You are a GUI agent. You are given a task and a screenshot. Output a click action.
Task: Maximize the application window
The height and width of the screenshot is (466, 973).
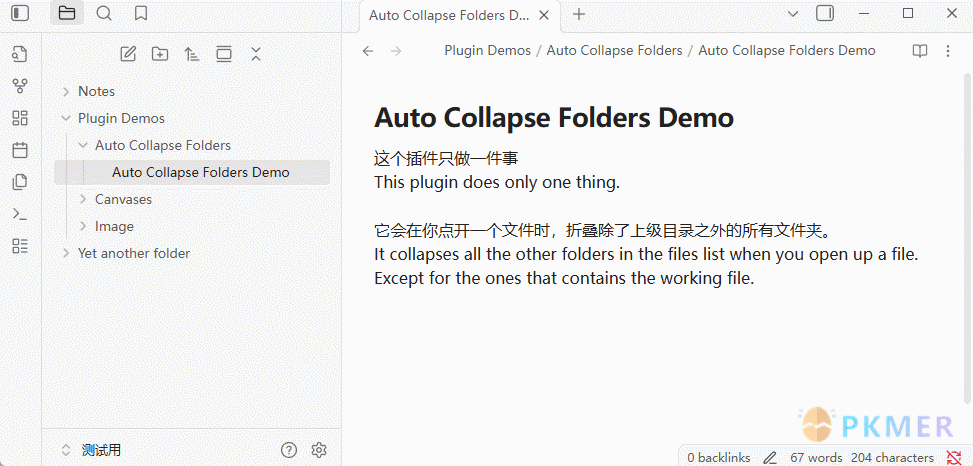(908, 13)
